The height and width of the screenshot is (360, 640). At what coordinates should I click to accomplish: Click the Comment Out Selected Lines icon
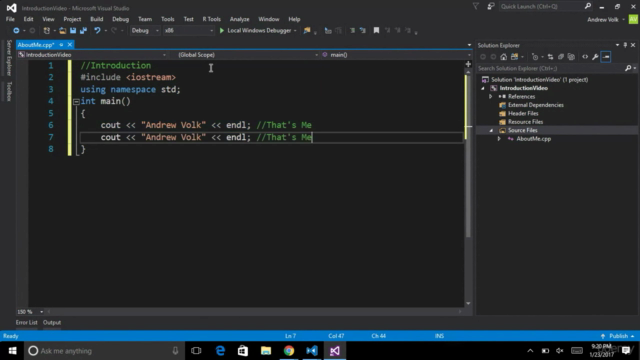tap(328, 31)
